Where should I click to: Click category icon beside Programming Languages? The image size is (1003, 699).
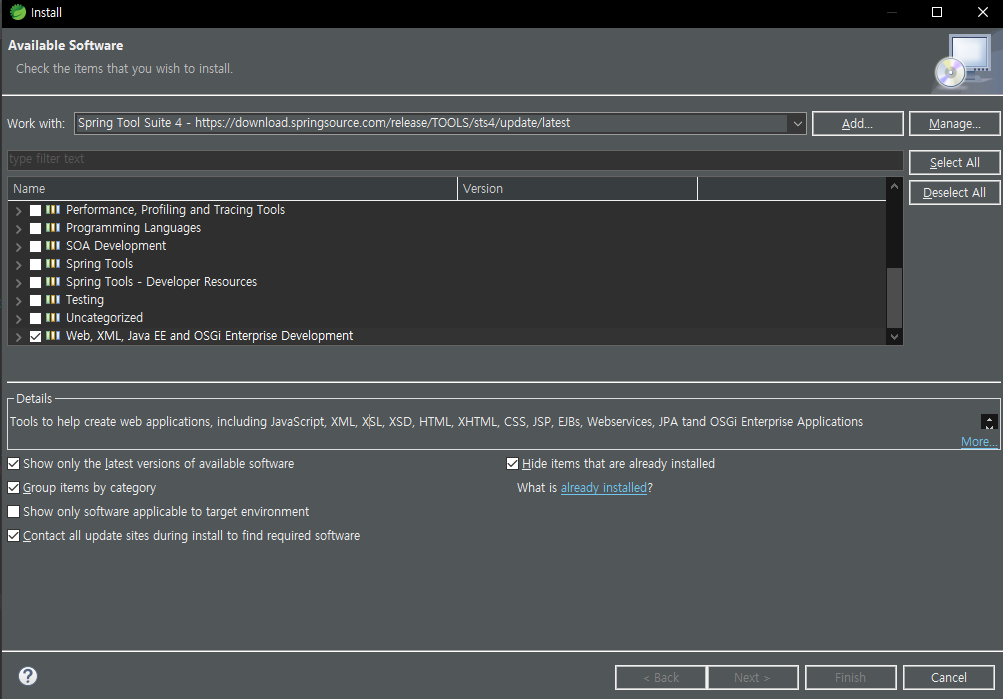click(53, 228)
